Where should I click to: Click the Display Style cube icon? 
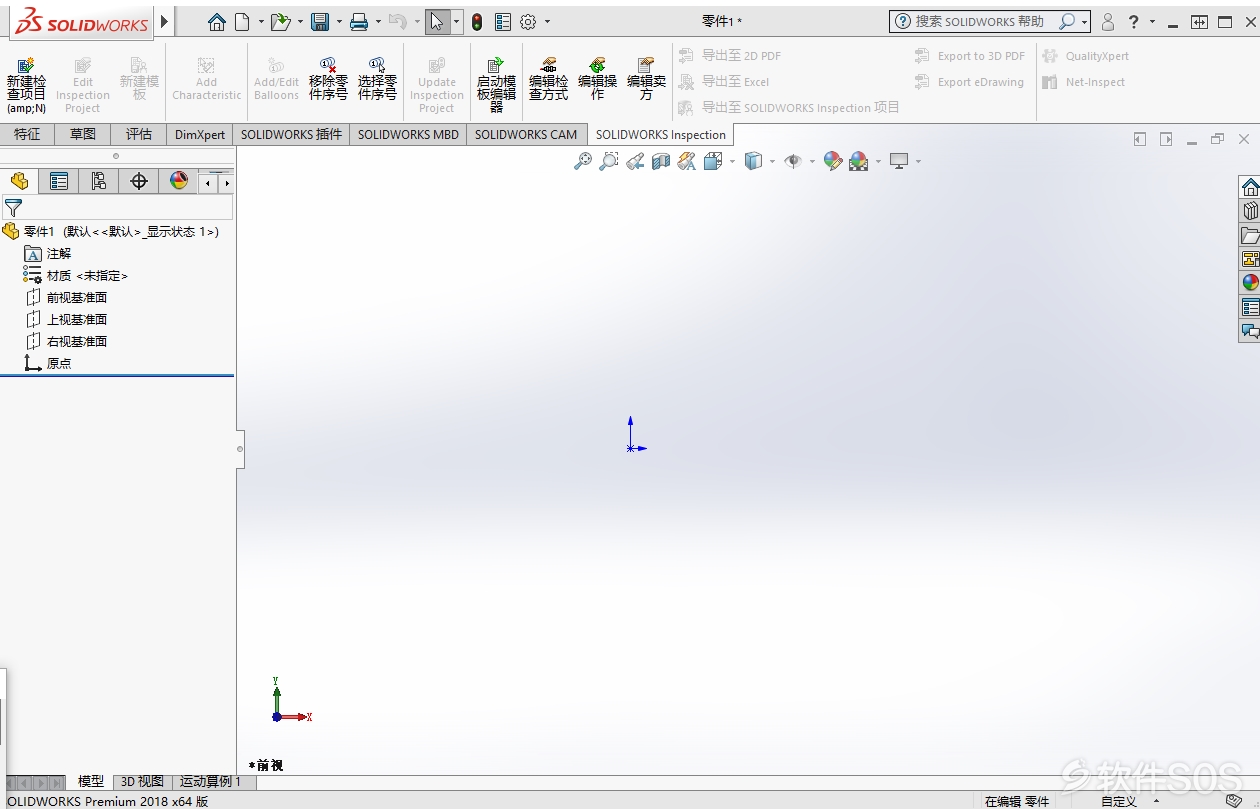pyautogui.click(x=754, y=161)
